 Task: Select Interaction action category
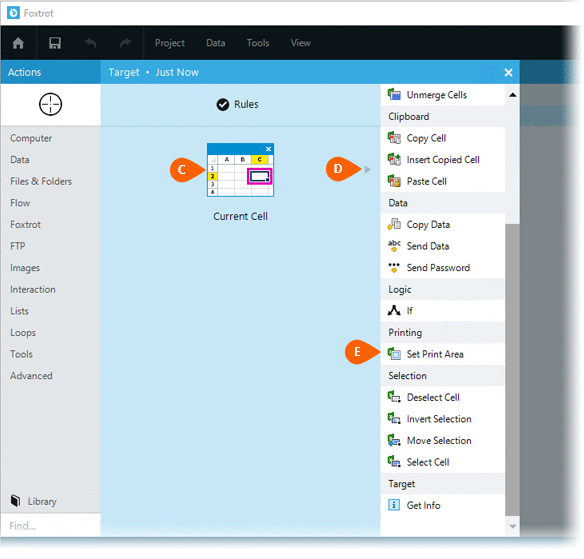tap(33, 289)
